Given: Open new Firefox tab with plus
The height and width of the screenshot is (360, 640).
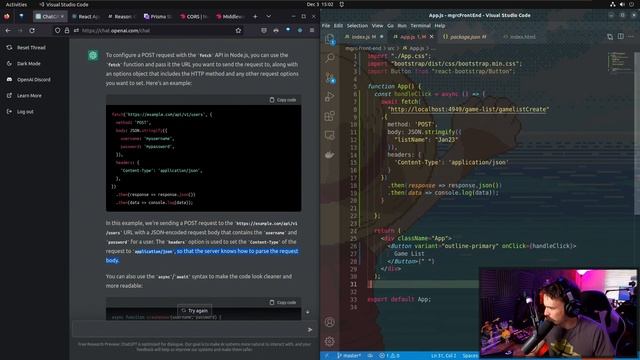Looking at the screenshot, I should coord(255,16).
